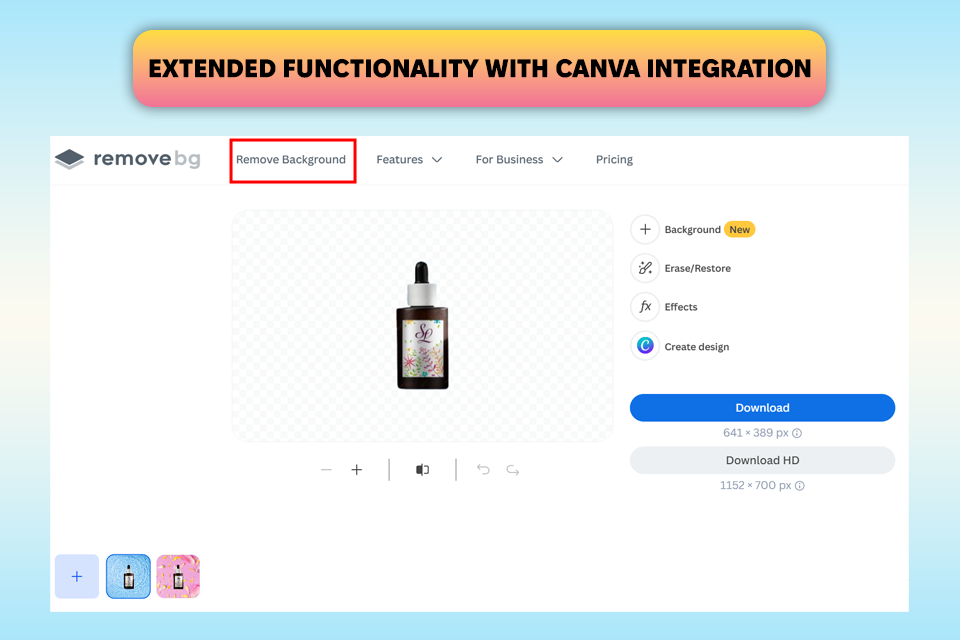Expand the Features dropdown chevron
Screen dimensions: 960x640
coord(437,160)
